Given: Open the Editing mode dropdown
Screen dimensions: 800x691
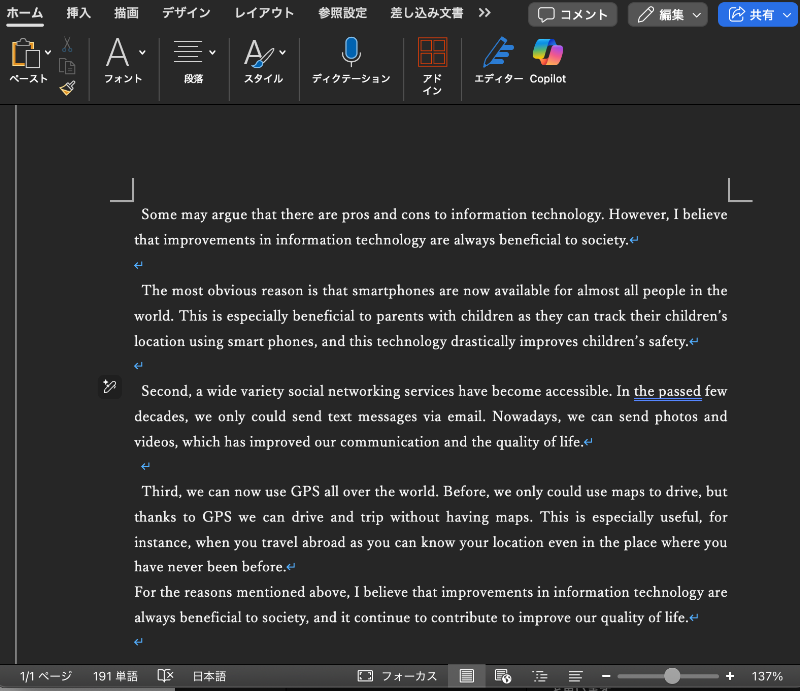Looking at the screenshot, I should 668,14.
